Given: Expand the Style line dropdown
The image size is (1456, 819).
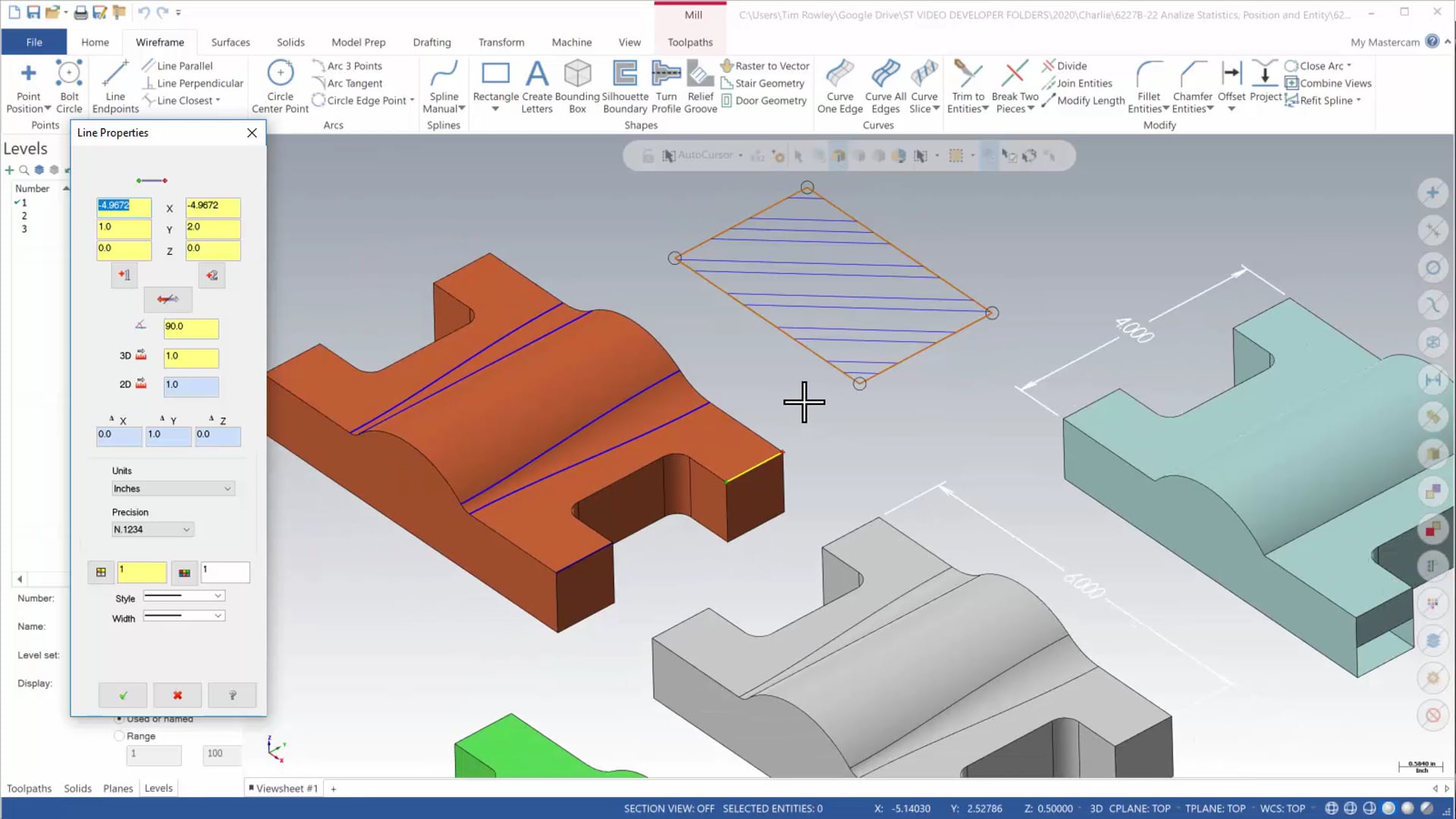Looking at the screenshot, I should tap(218, 596).
